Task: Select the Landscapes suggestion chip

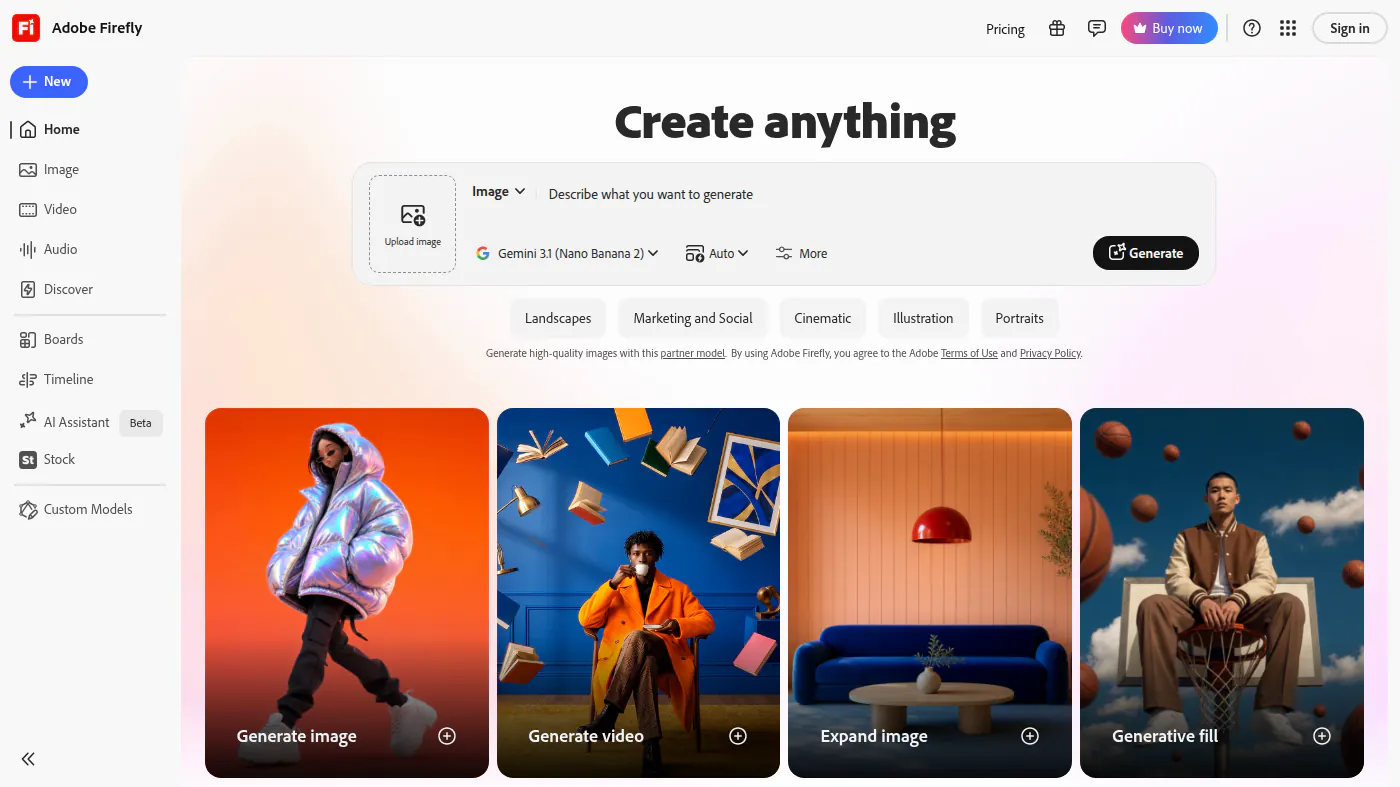Action: coord(558,318)
